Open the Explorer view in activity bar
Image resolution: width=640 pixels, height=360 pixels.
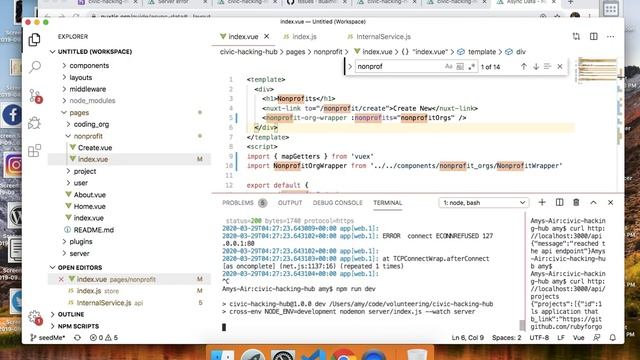[35, 40]
